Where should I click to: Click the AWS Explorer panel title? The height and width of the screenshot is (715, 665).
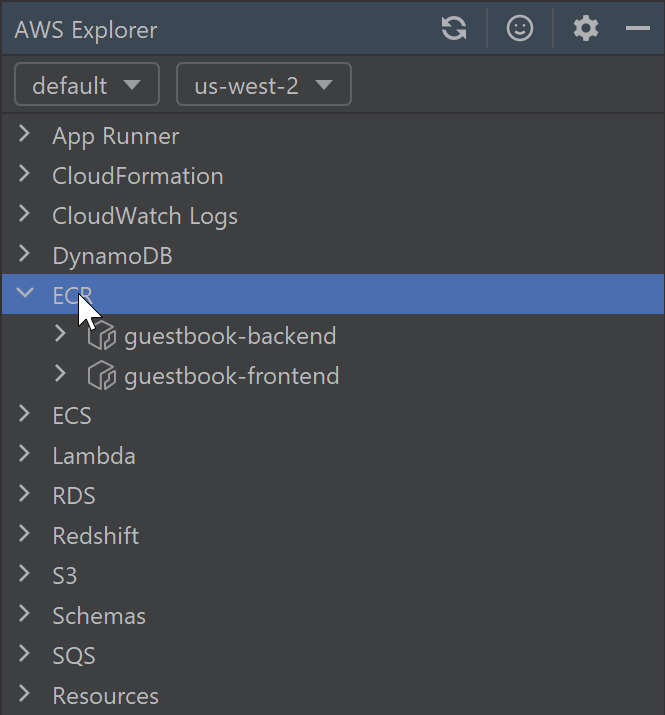pyautogui.click(x=85, y=29)
